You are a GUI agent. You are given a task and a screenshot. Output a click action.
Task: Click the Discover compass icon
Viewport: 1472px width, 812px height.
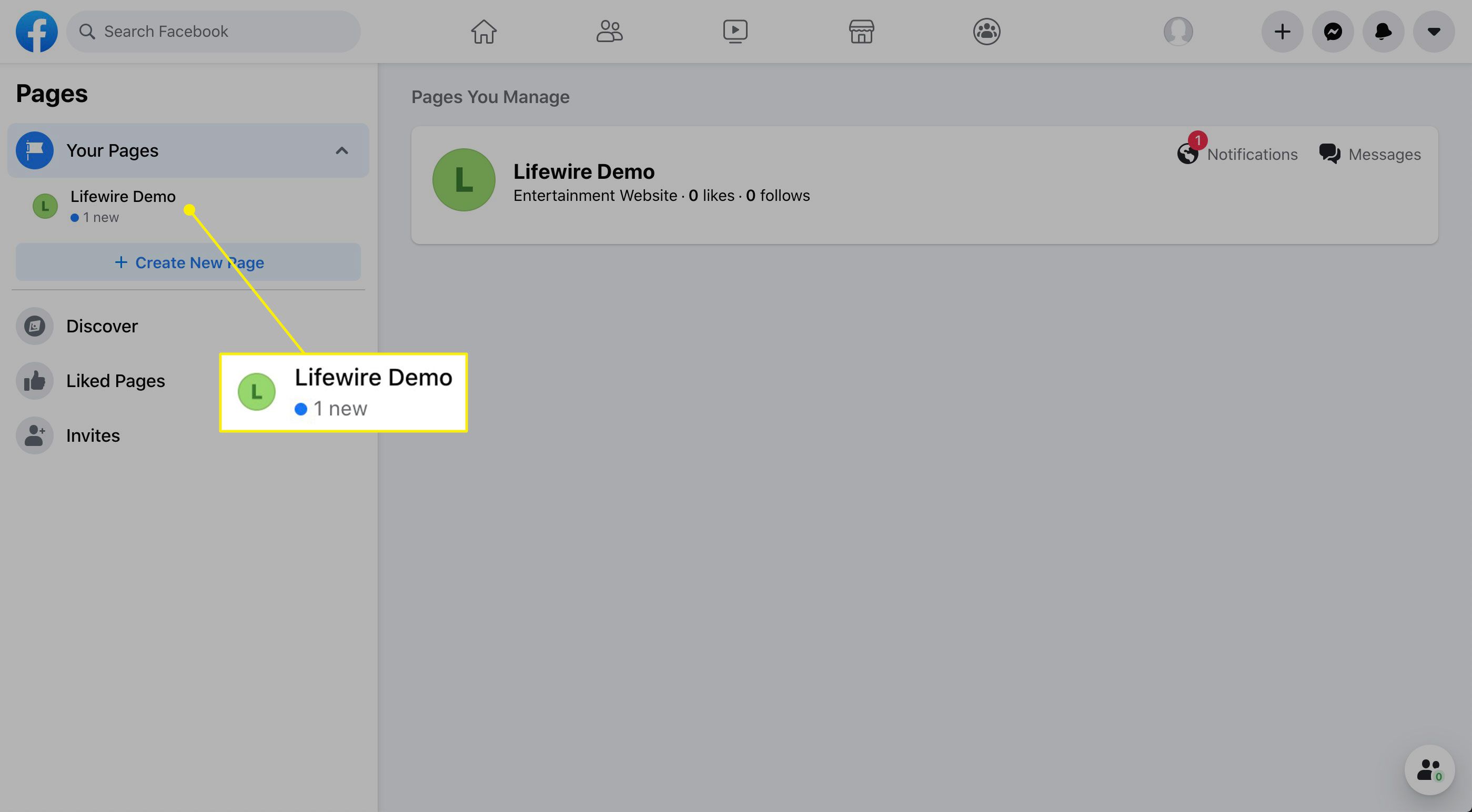34,326
